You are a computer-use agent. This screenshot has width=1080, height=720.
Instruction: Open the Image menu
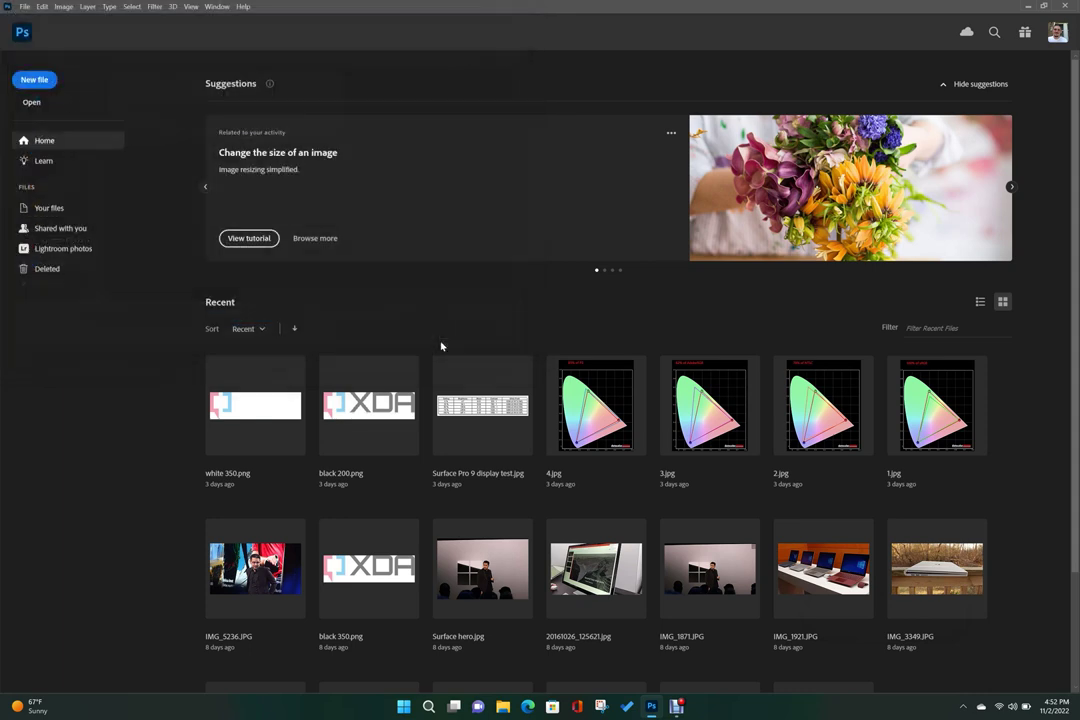(x=63, y=6)
